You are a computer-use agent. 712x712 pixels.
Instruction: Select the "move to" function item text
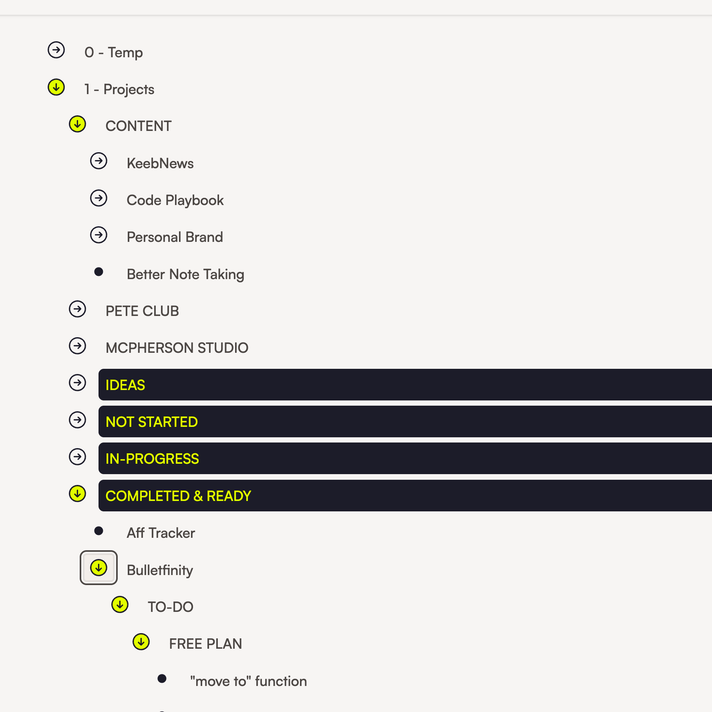pos(248,681)
